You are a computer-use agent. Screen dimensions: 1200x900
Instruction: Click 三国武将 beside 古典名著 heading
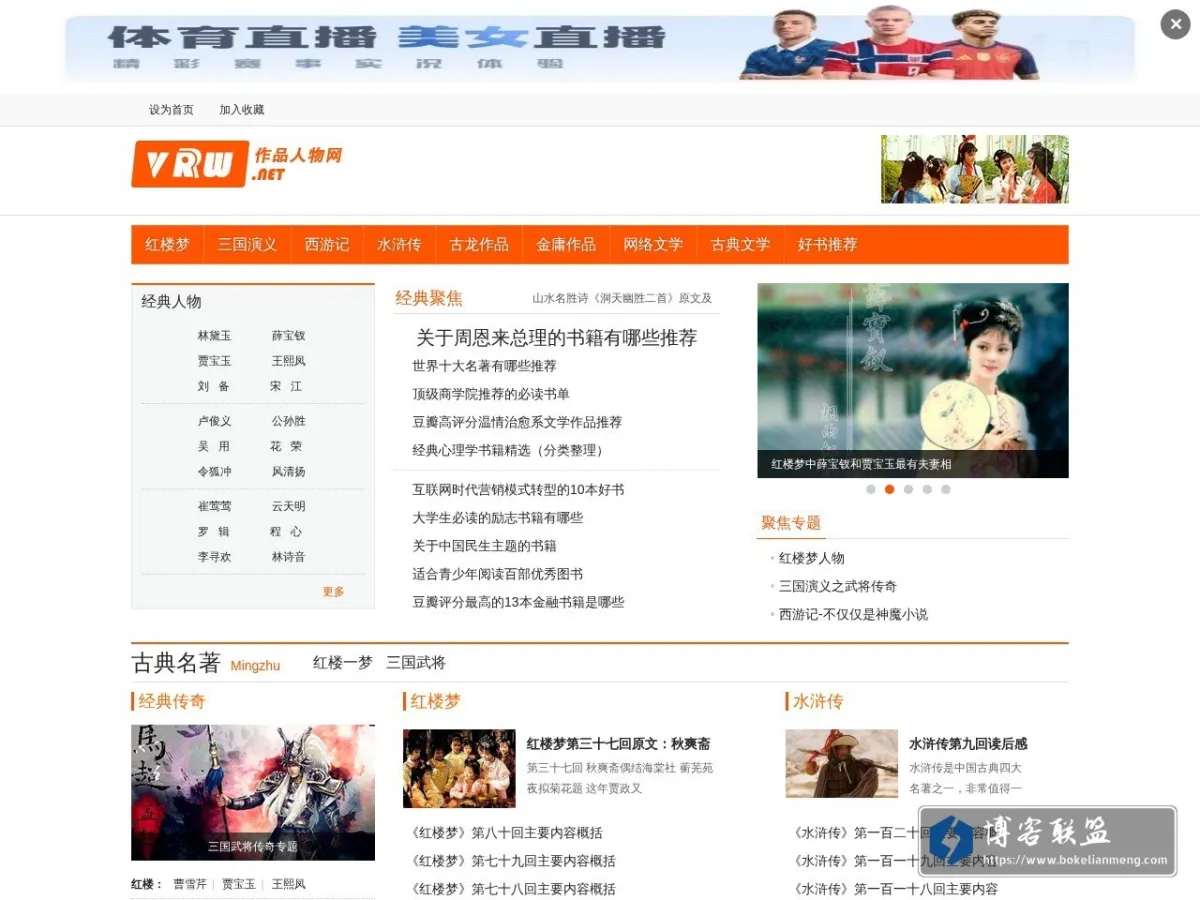416,662
